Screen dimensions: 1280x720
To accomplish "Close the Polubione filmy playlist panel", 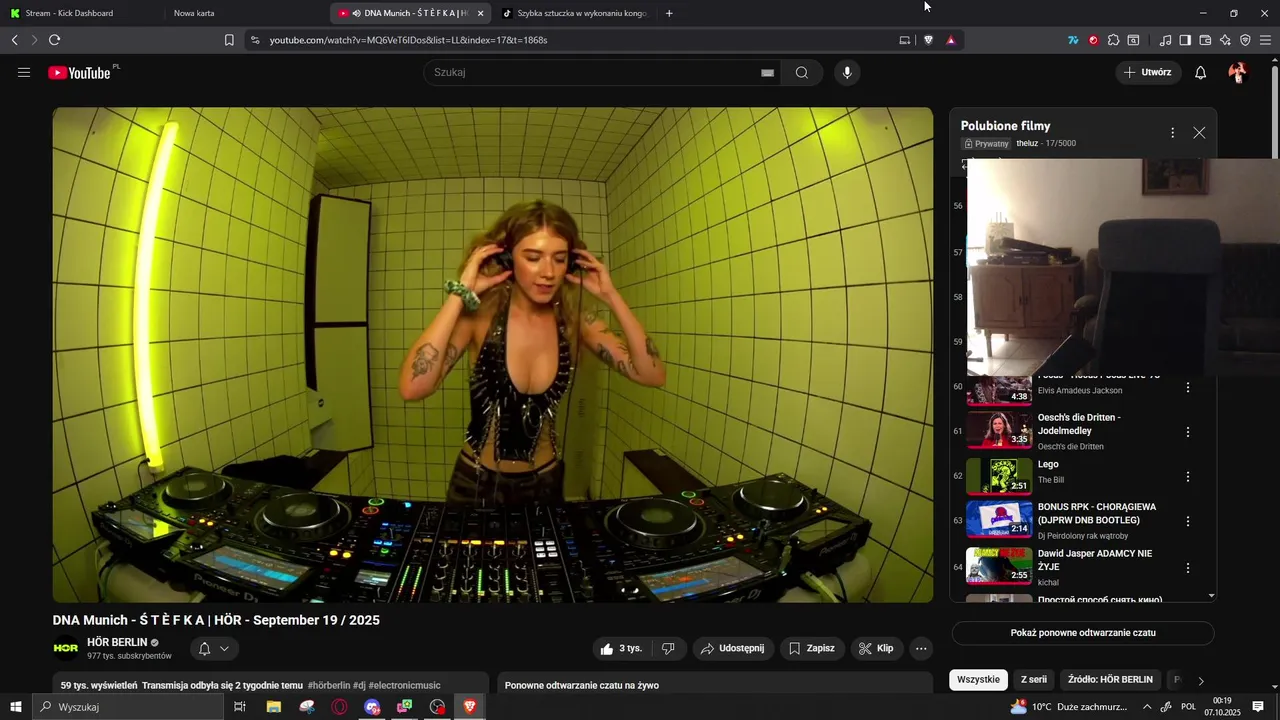I will (x=1199, y=133).
